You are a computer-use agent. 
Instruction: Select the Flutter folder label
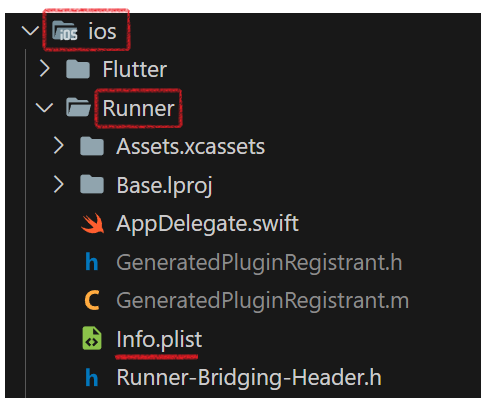[135, 69]
